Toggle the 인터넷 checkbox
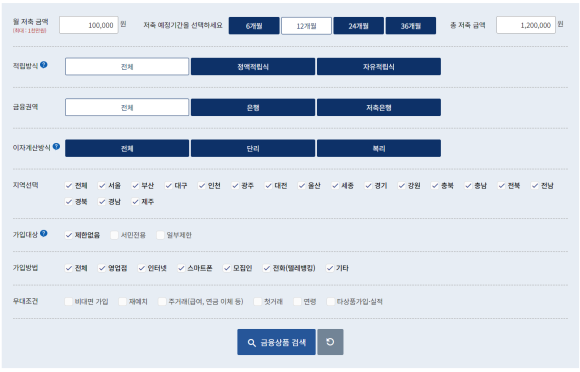The image size is (580, 372). click(142, 268)
